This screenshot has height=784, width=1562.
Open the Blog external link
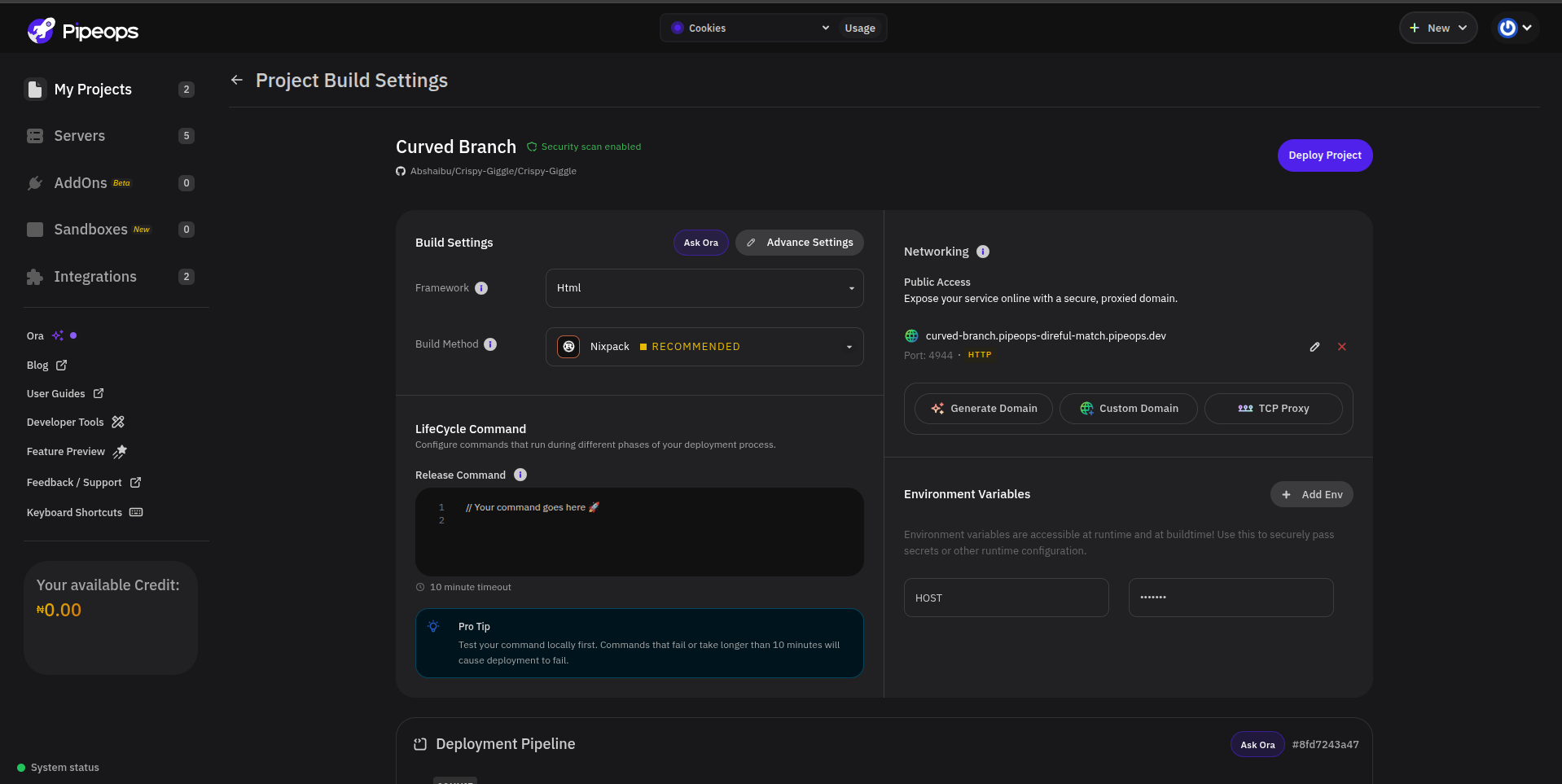tap(46, 366)
